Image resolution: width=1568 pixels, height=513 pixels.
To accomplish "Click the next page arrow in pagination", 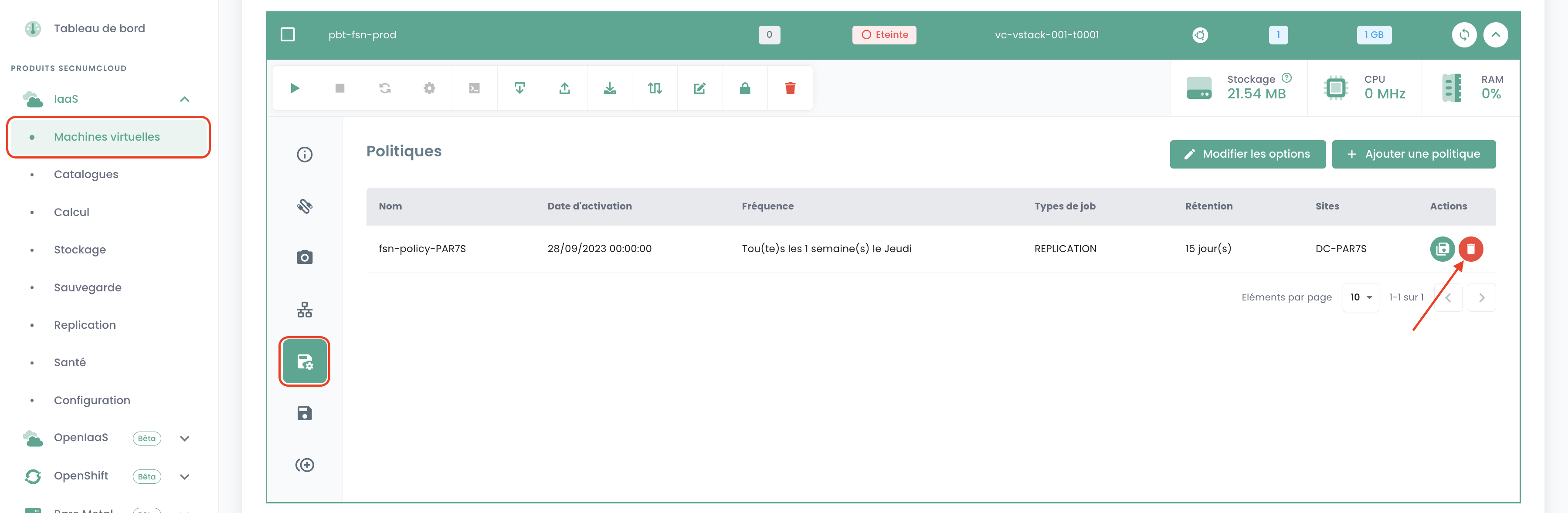I will (x=1481, y=297).
